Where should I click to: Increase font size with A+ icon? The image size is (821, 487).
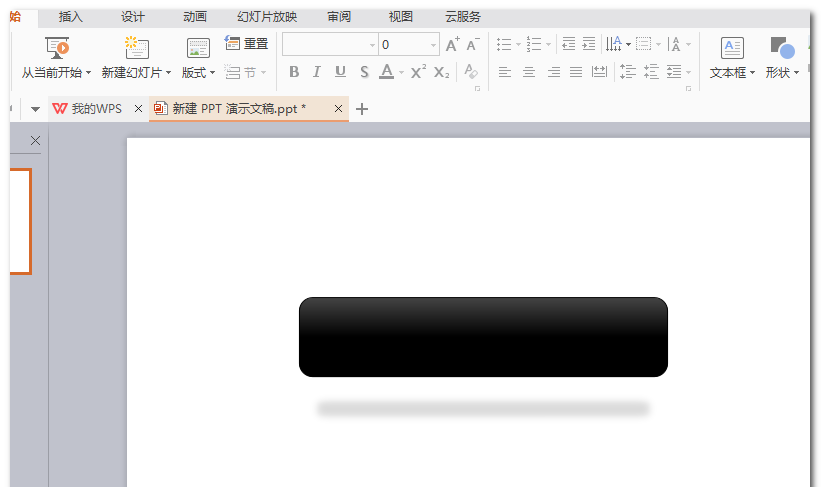(x=453, y=45)
